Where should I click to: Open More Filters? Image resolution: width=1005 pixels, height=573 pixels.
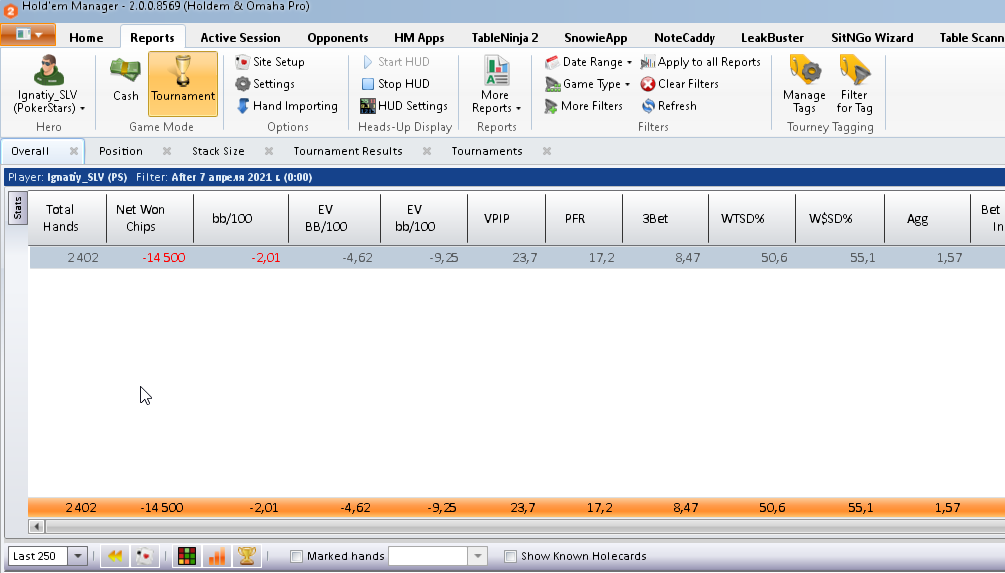tap(584, 106)
